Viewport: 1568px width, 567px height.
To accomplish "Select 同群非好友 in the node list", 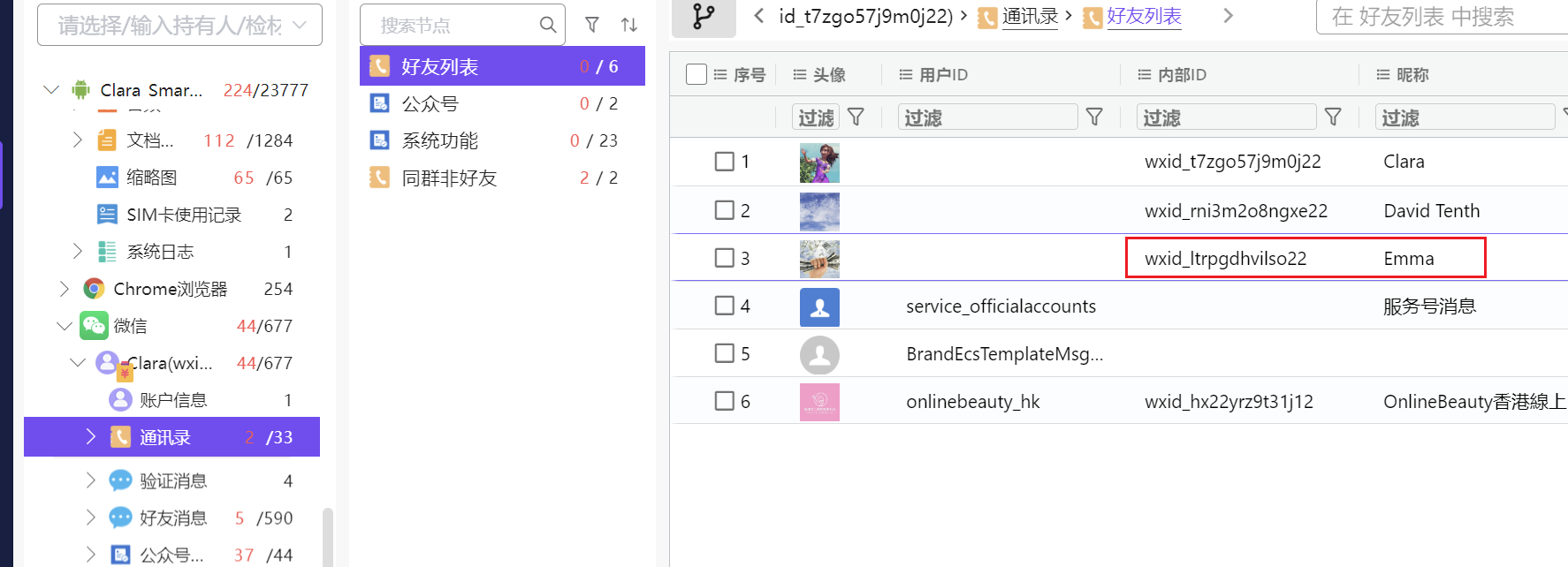I will click(449, 178).
